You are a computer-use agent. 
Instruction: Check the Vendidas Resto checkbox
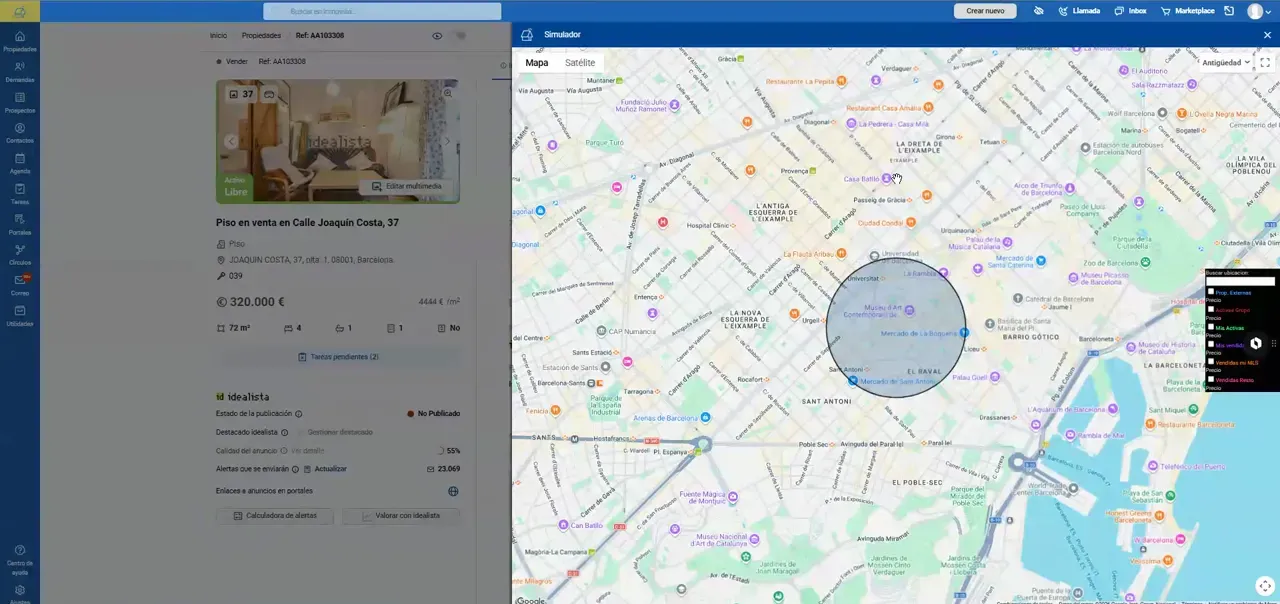1211,379
